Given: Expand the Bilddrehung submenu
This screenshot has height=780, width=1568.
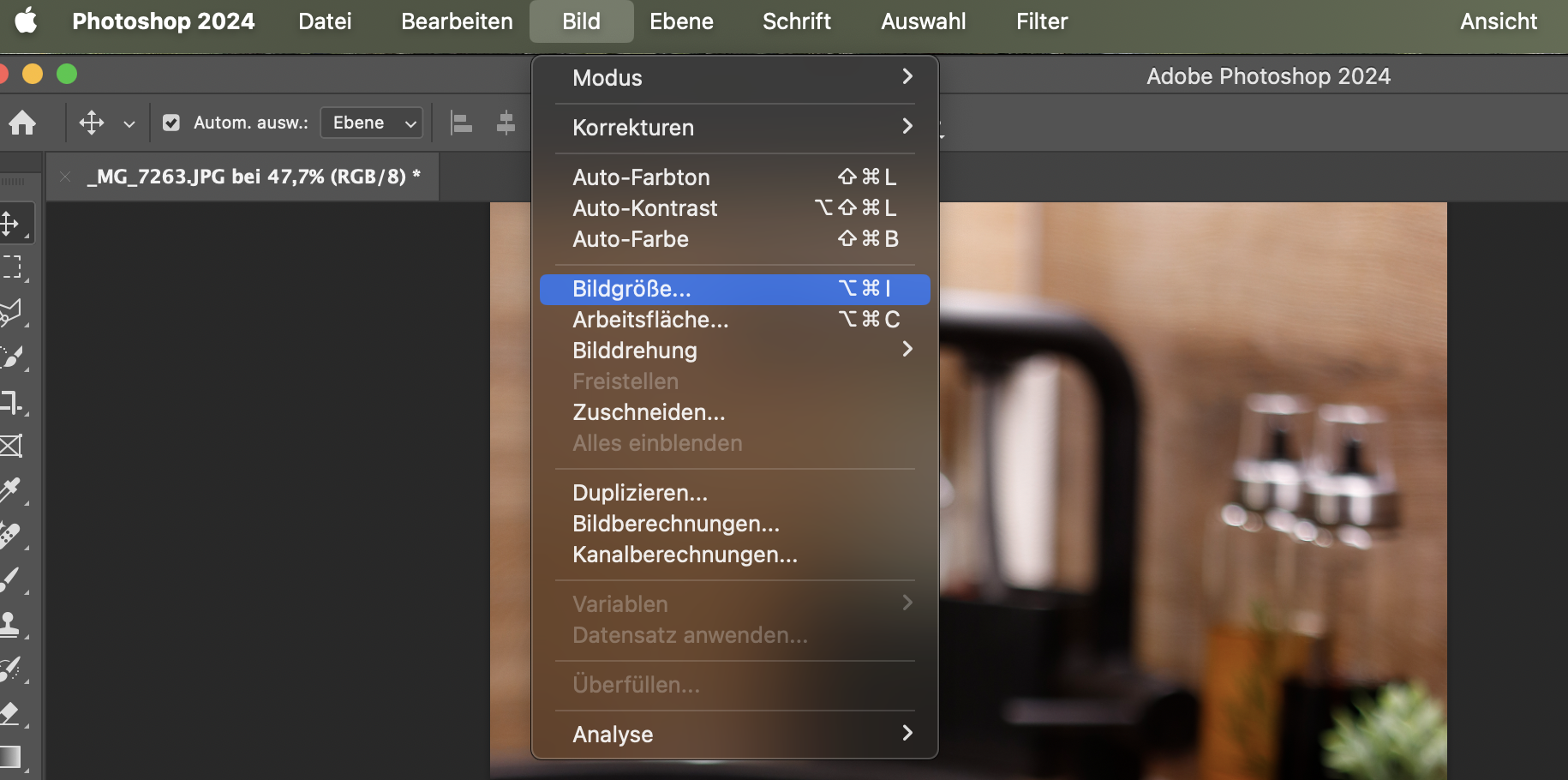Looking at the screenshot, I should coord(735,351).
